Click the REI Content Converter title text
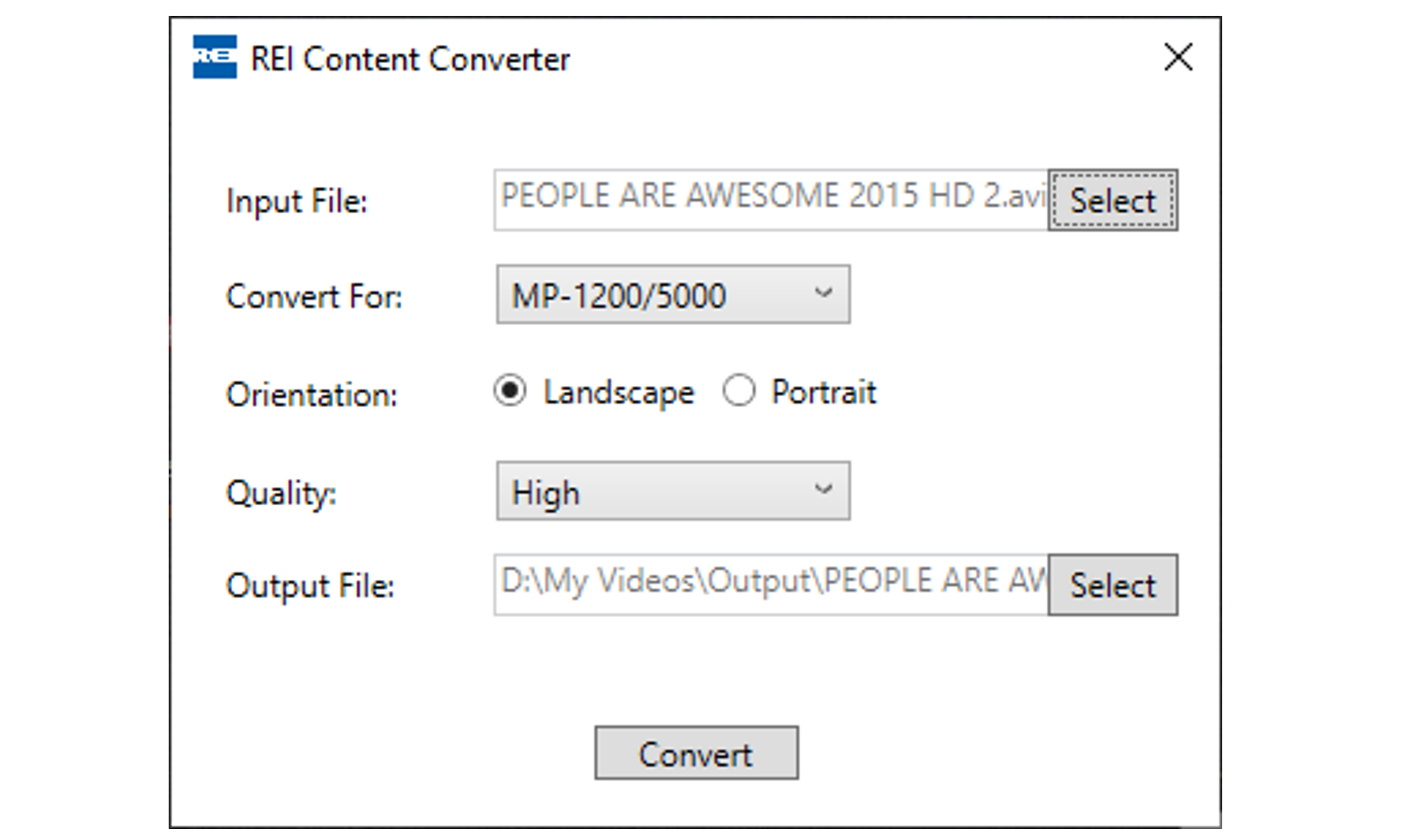Screen dimensions: 1417x840 coord(410,59)
